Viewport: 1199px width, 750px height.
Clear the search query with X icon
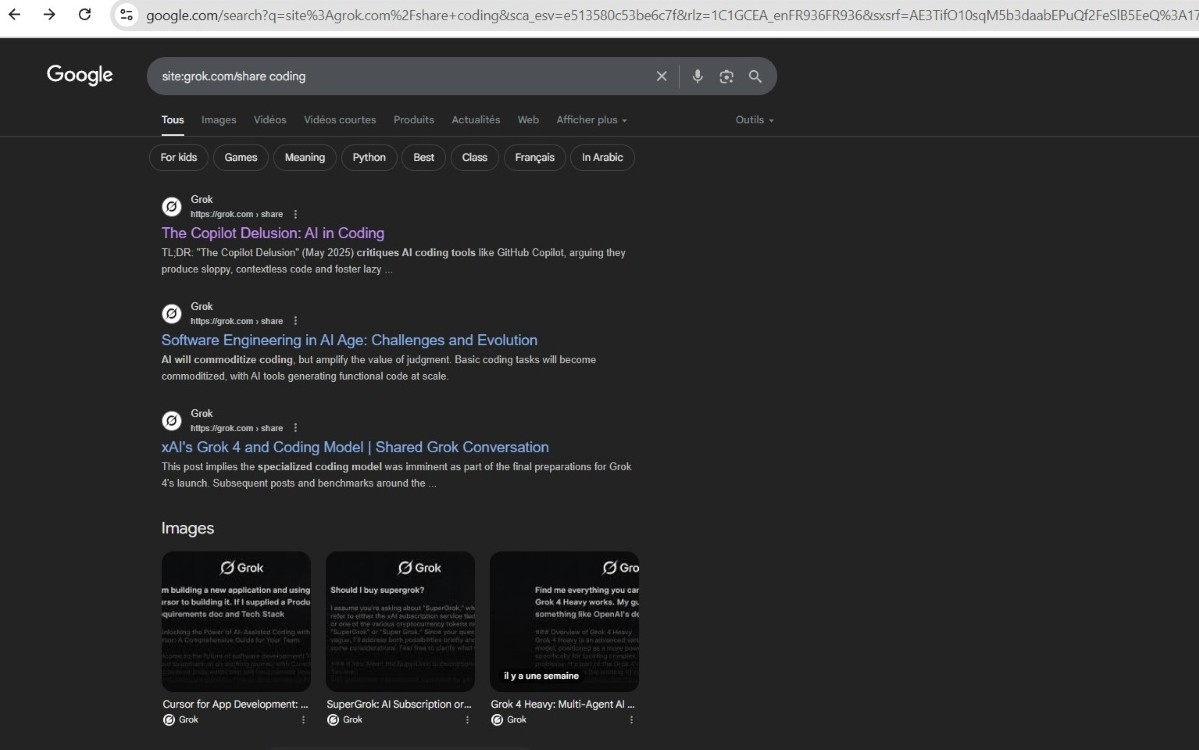[x=661, y=76]
